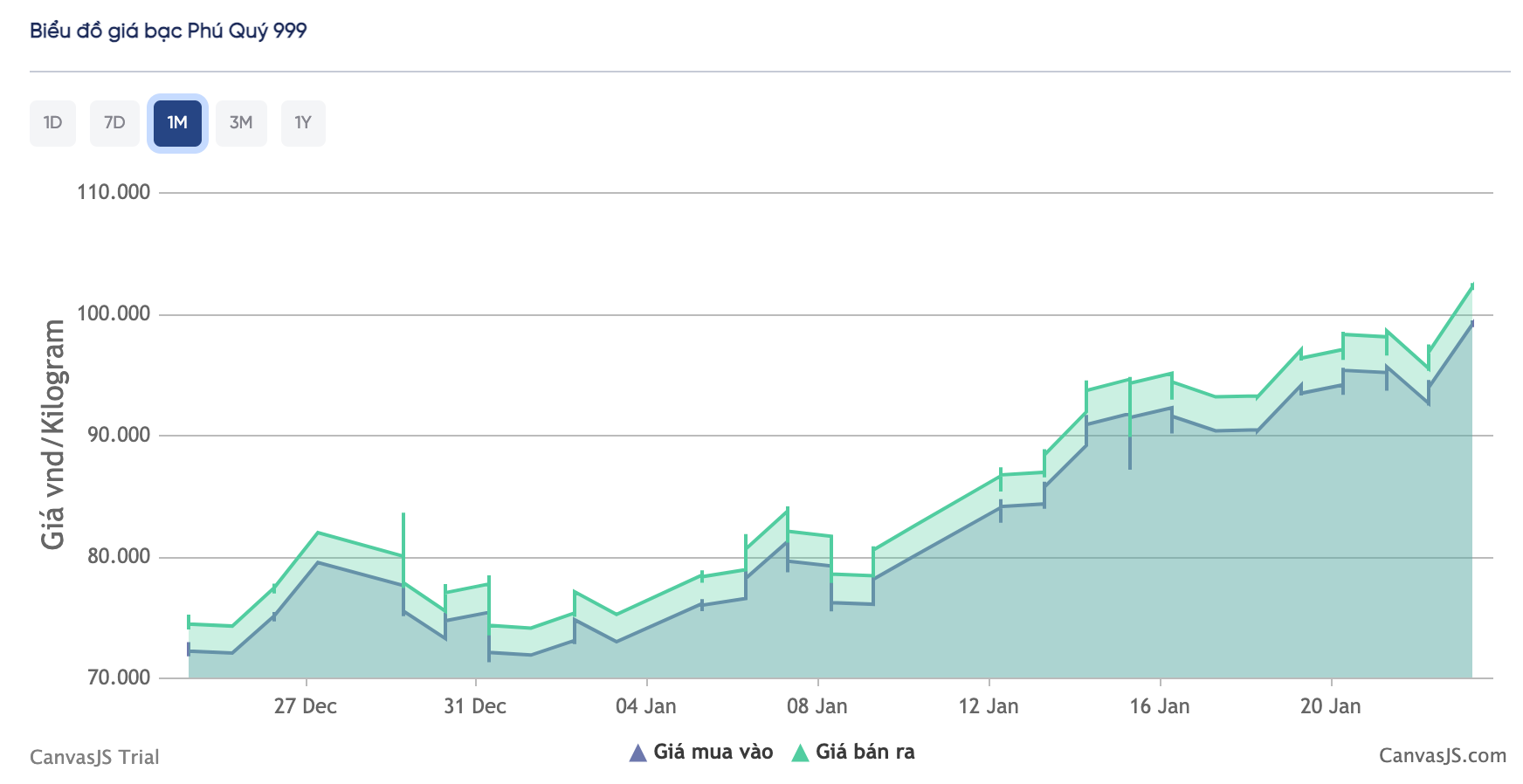Switch the chart to the 7D range
Viewport: 1523px width, 784px height.
click(114, 123)
